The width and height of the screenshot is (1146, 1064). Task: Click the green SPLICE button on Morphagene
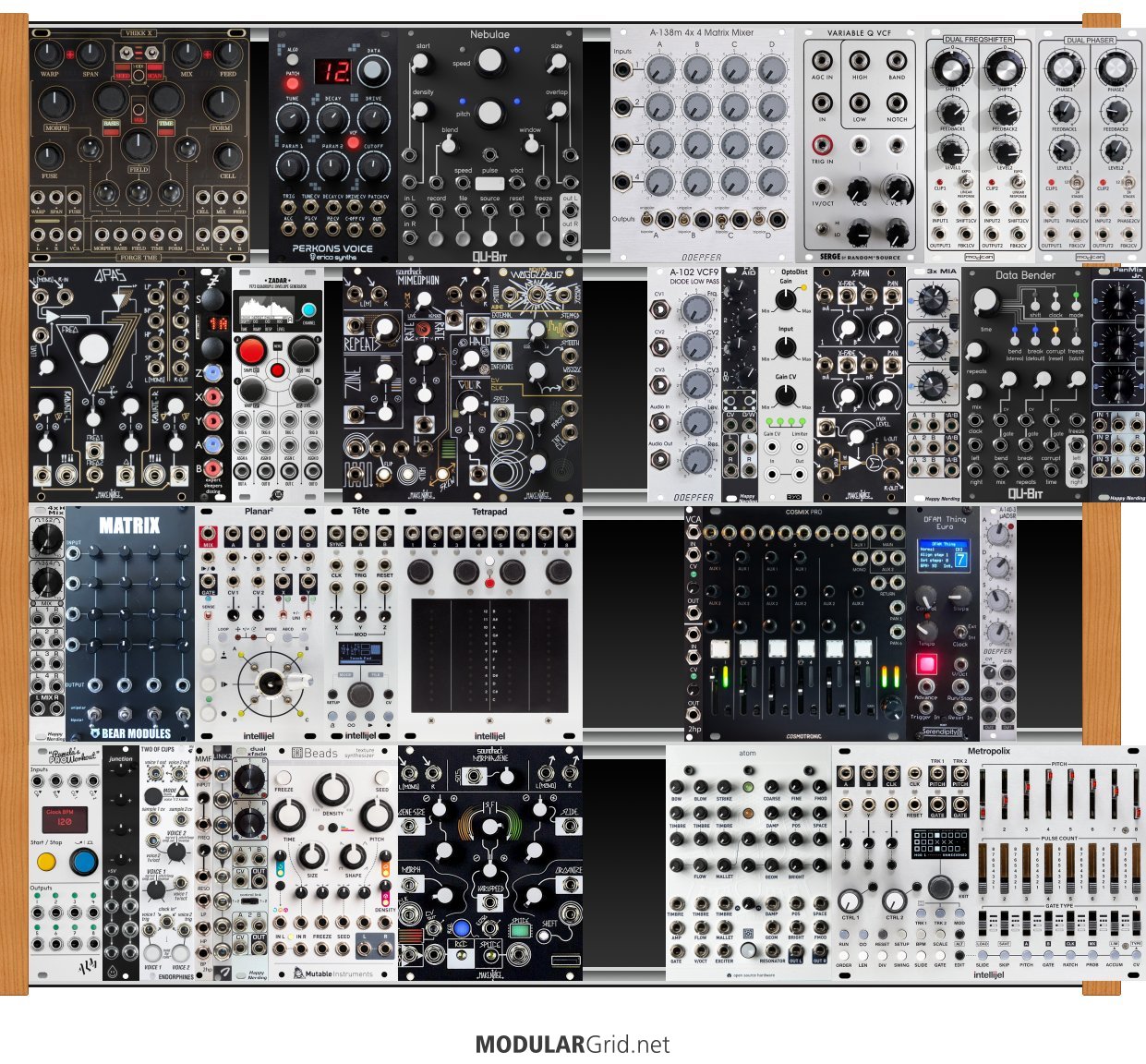pyautogui.click(x=519, y=929)
